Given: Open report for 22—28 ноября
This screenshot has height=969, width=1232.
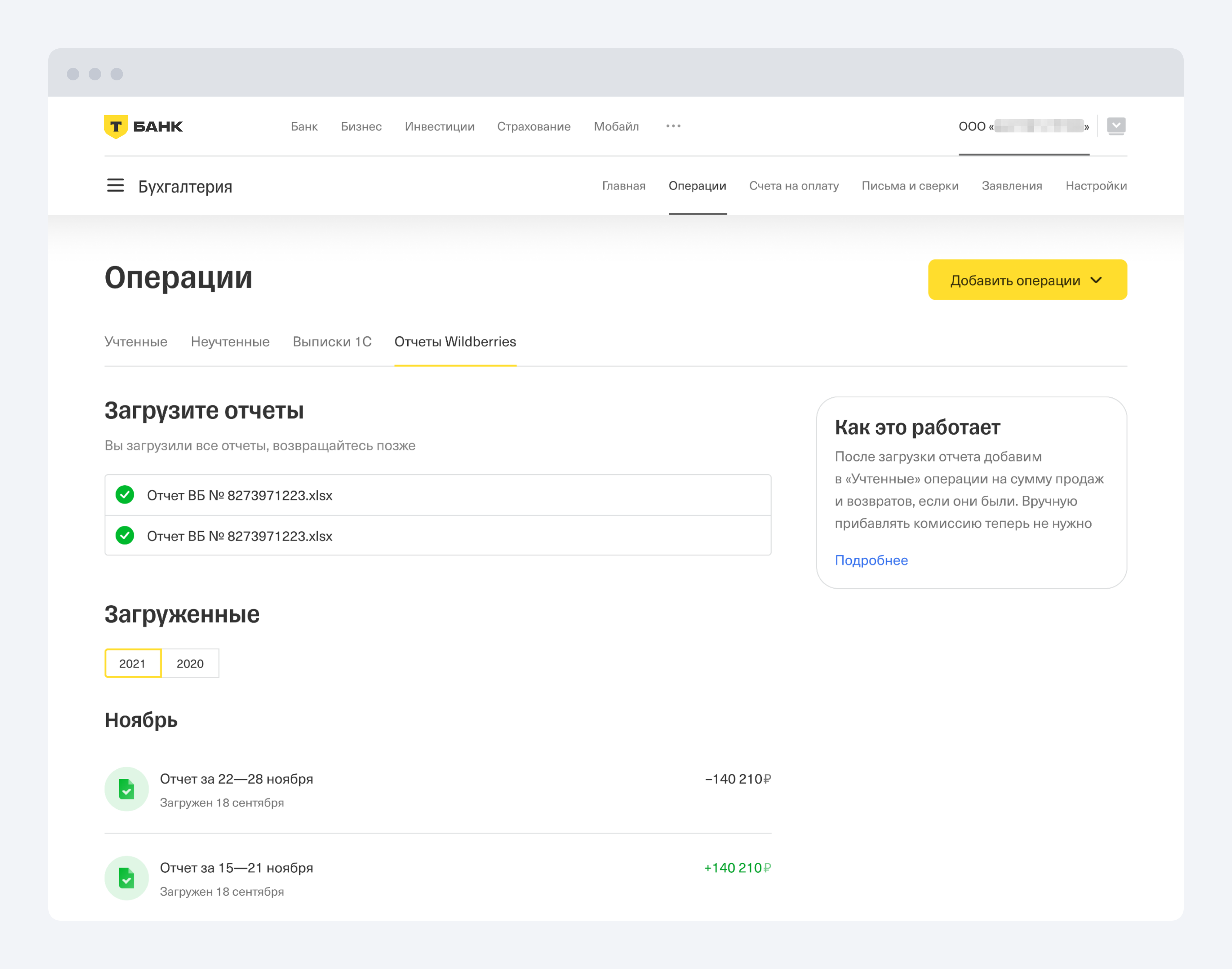Looking at the screenshot, I should coord(236,779).
